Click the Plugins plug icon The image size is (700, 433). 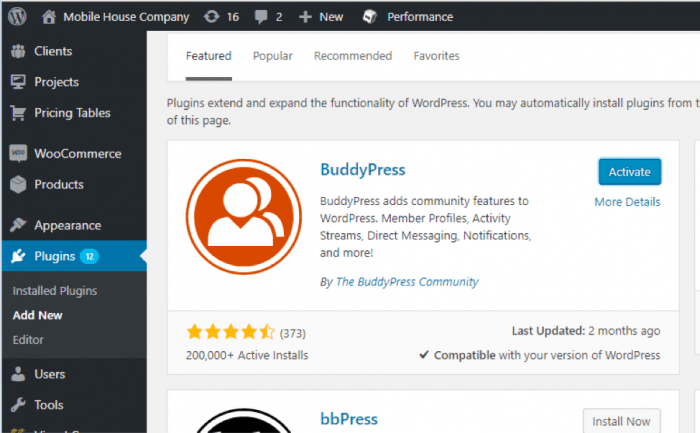point(18,256)
